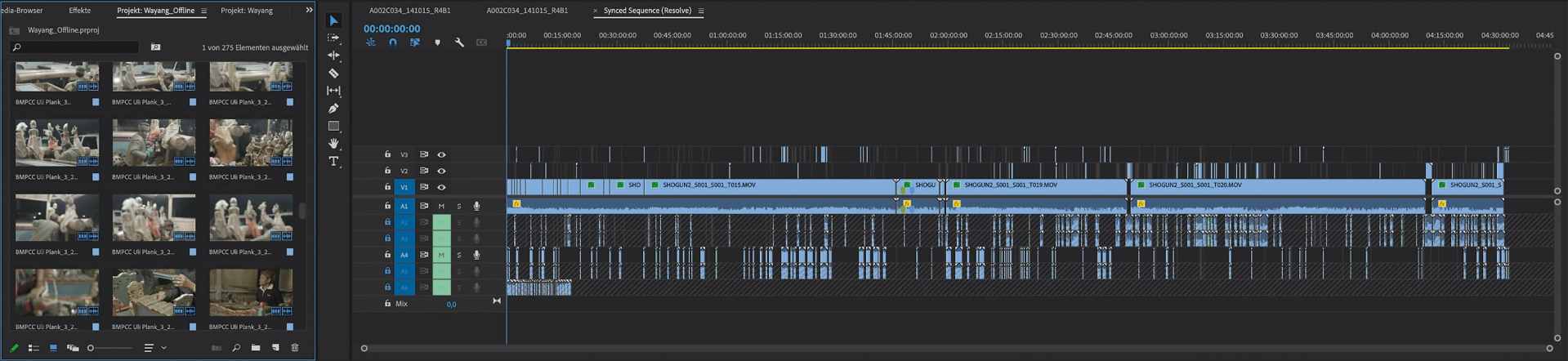
Task: Click the caption track options icon
Action: click(x=481, y=42)
